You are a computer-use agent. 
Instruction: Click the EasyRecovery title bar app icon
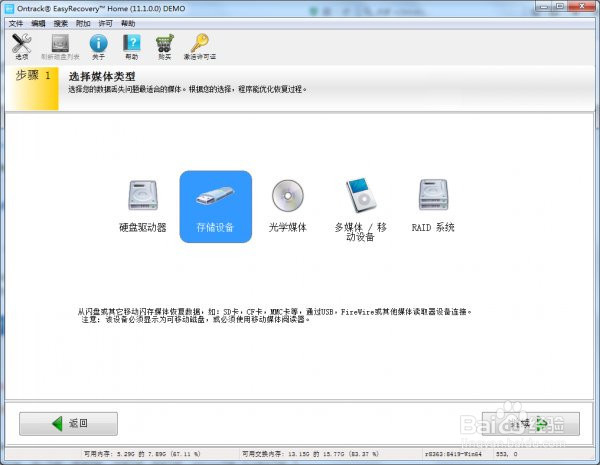click(x=8, y=8)
